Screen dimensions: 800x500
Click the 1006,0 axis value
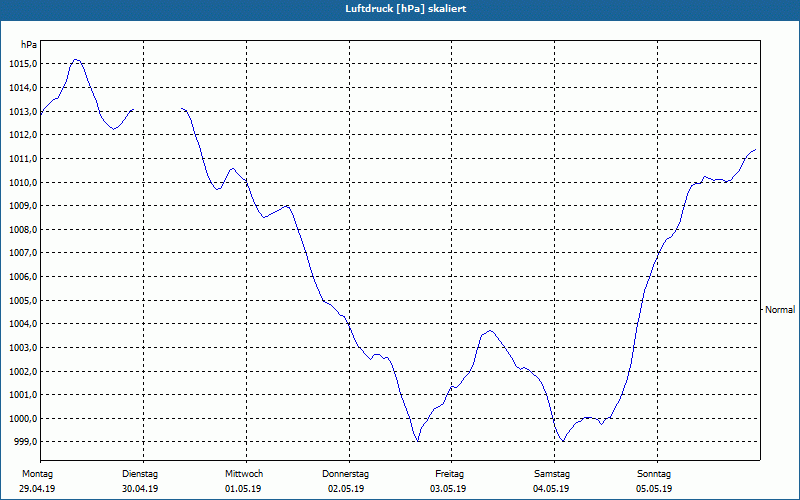point(23,277)
